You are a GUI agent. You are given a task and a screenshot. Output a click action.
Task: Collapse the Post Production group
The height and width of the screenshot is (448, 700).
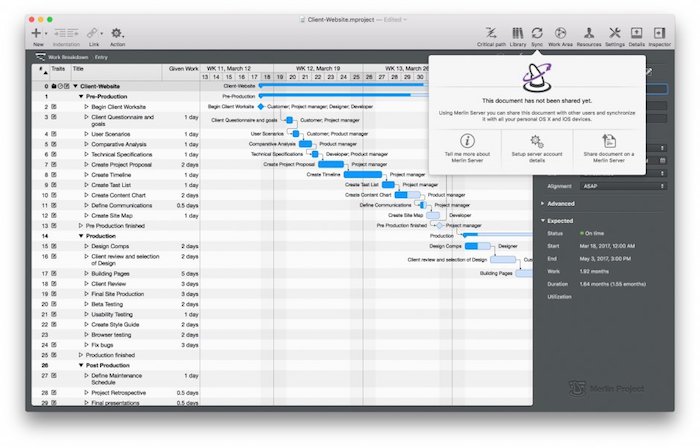click(x=81, y=365)
